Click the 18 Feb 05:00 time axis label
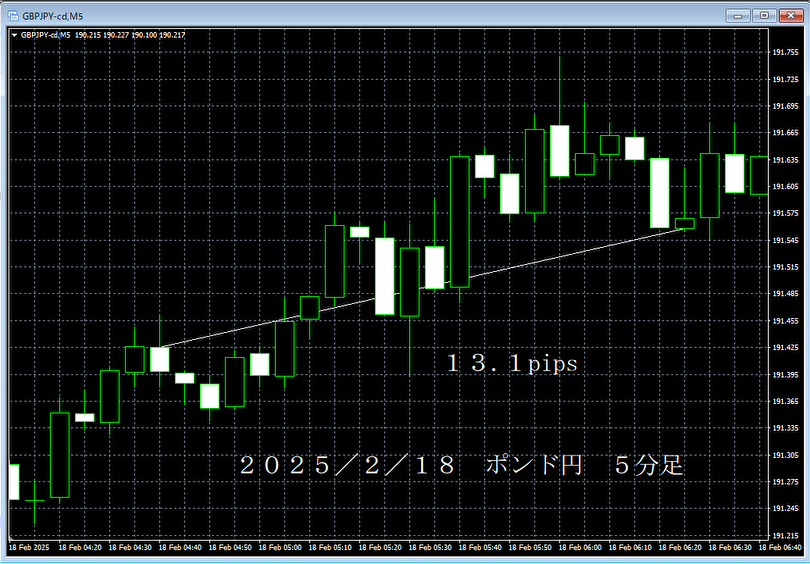Image resolution: width=810 pixels, height=564 pixels. click(x=281, y=548)
